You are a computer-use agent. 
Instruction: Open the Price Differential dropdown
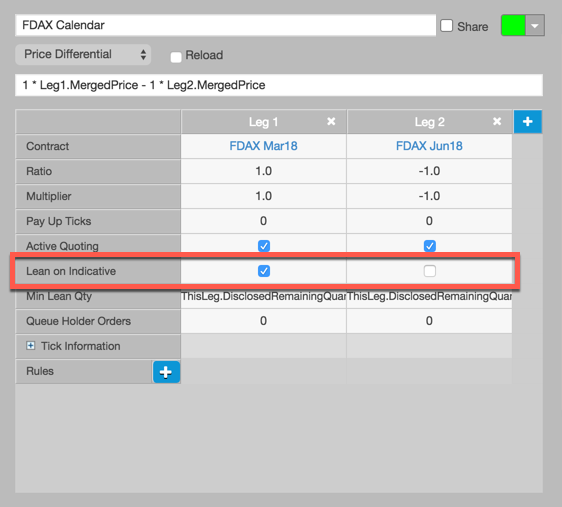click(x=83, y=54)
